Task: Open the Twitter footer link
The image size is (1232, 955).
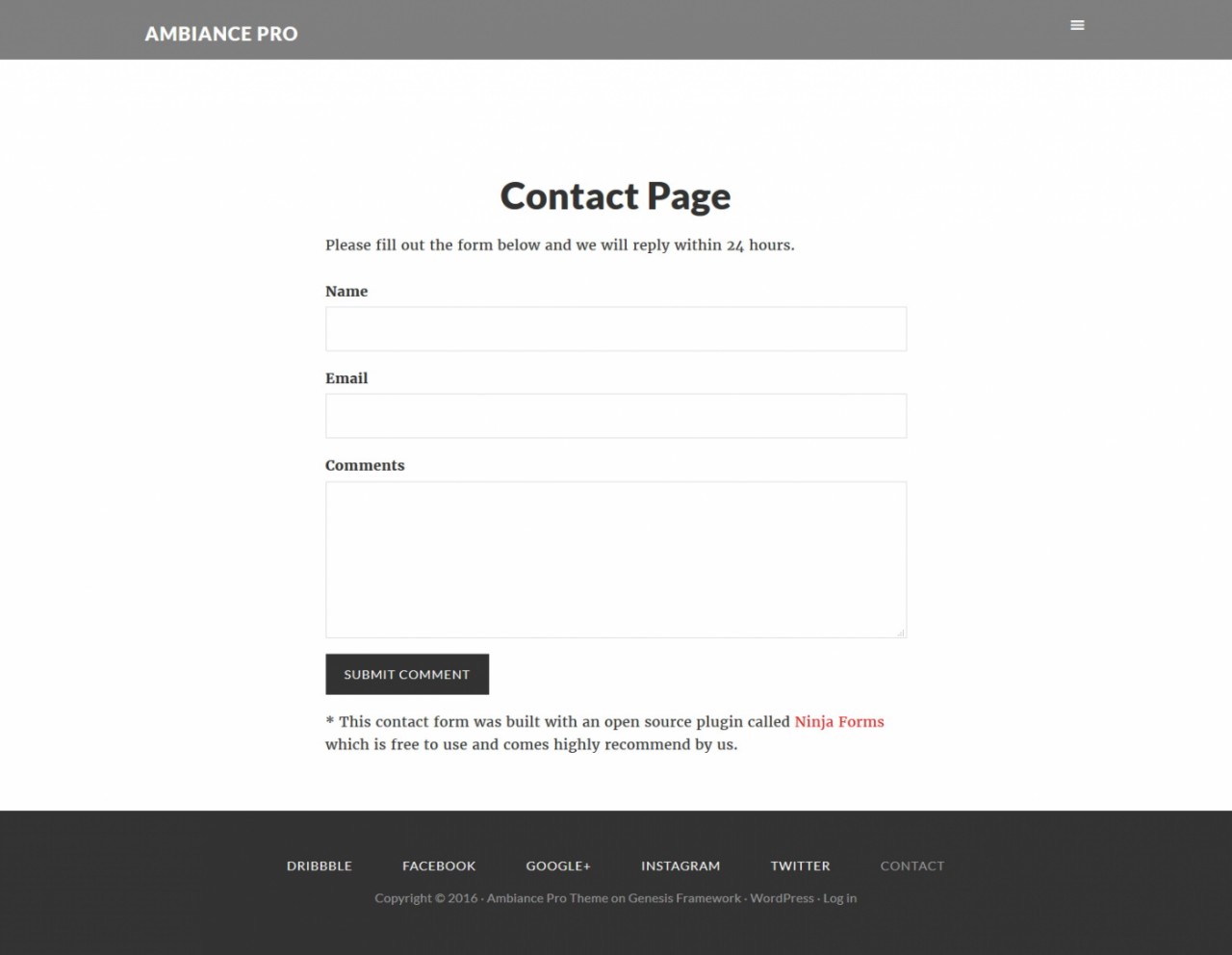Action: (800, 865)
